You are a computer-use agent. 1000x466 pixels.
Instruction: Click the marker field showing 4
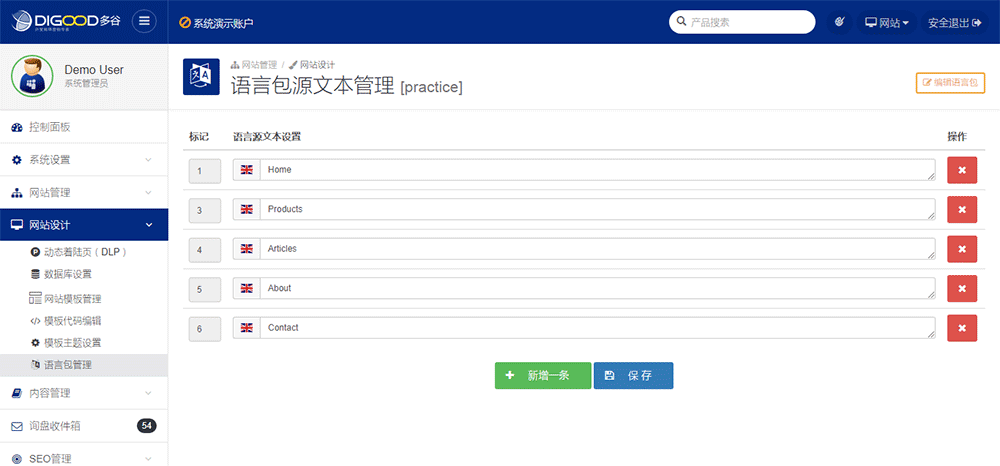pyautogui.click(x=205, y=250)
